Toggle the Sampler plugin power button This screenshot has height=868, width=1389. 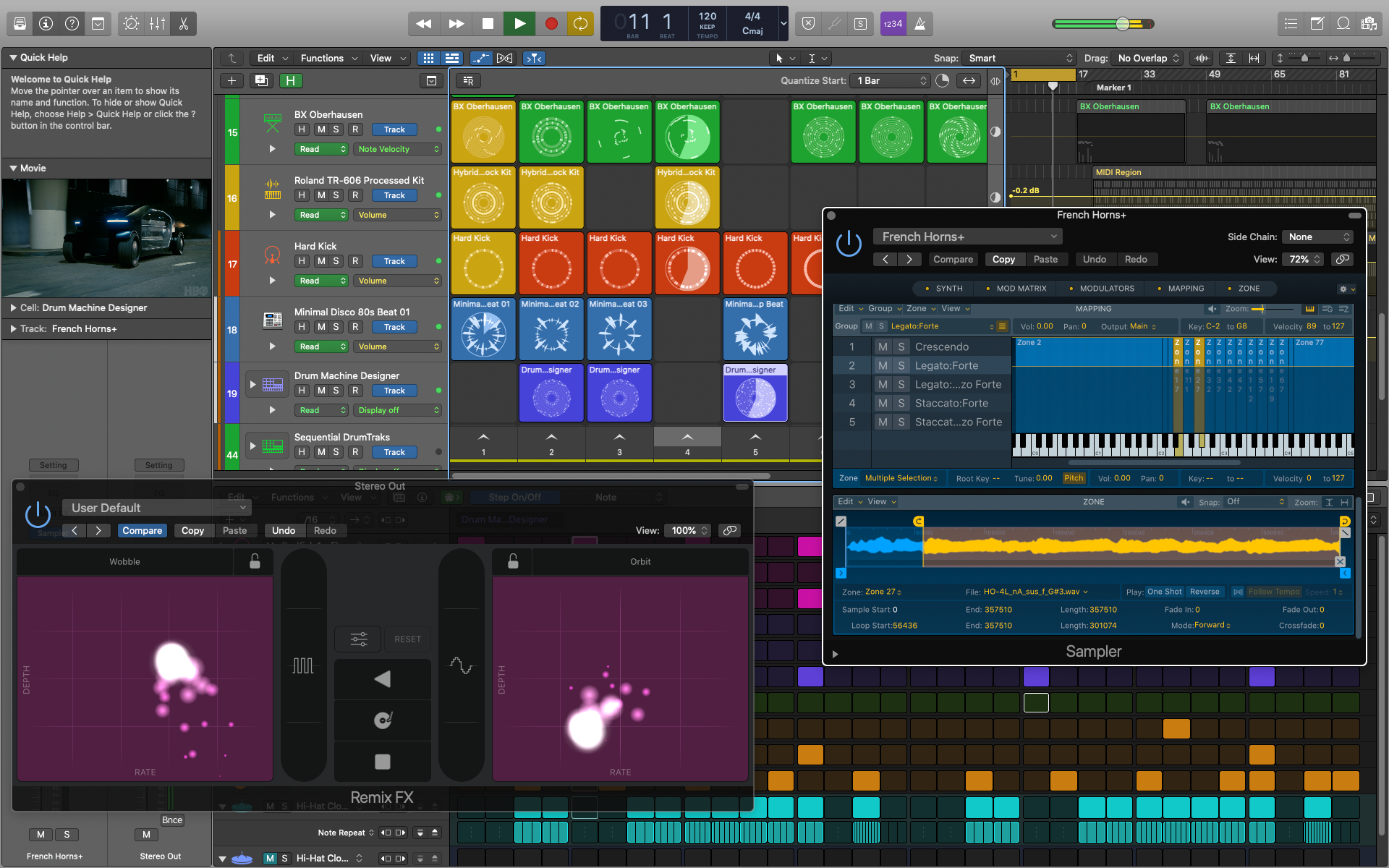coord(849,244)
